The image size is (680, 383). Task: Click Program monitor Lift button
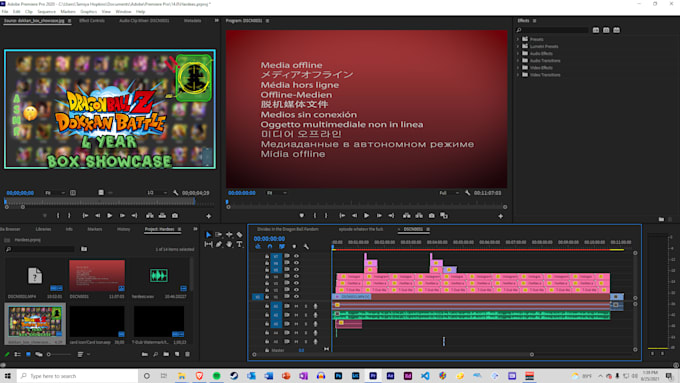coord(406,216)
